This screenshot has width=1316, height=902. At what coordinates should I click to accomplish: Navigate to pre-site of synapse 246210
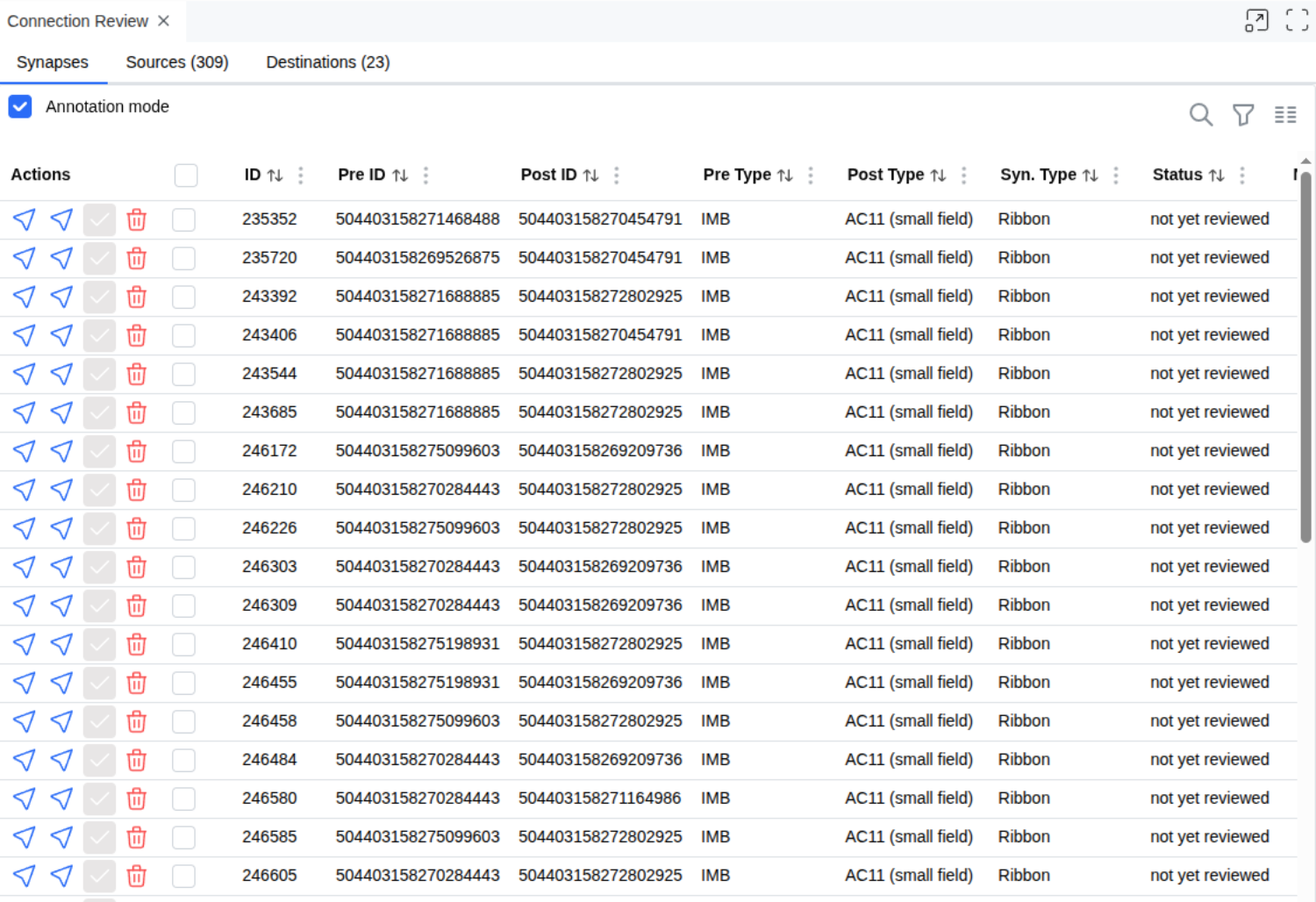[25, 490]
